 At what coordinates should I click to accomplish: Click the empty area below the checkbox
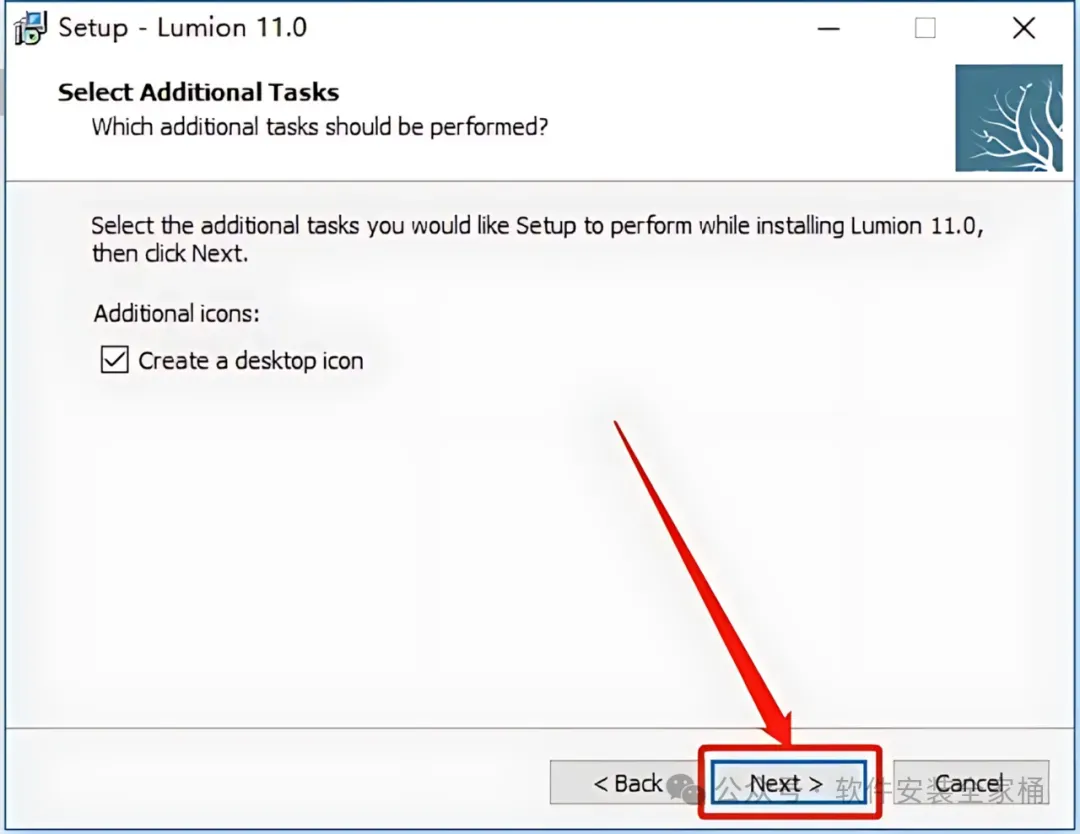(482, 551)
